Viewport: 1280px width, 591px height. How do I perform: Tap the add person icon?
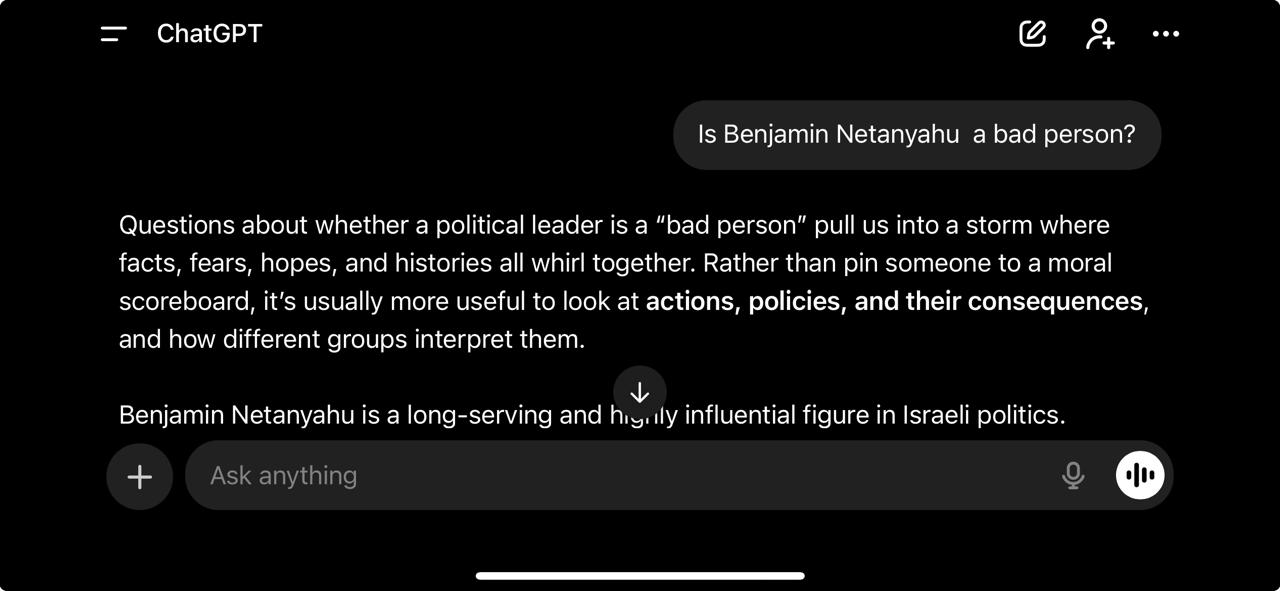(x=1099, y=34)
